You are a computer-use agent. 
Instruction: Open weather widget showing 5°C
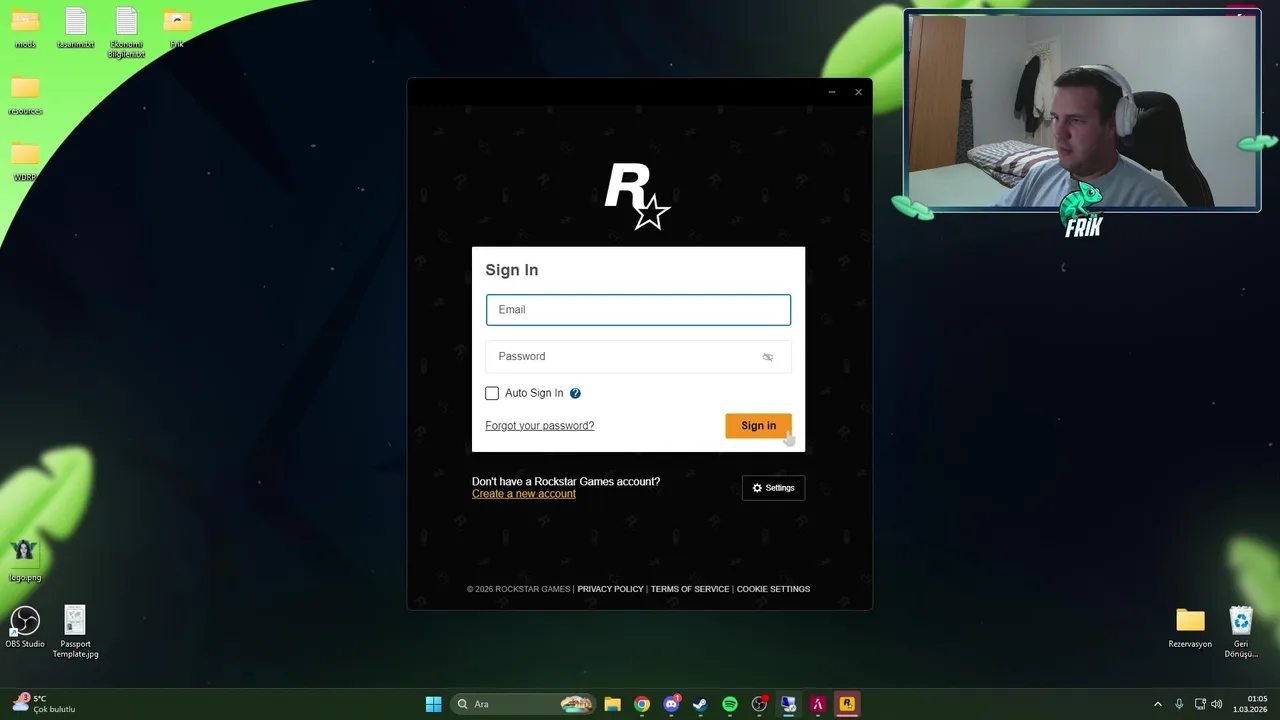(45, 704)
